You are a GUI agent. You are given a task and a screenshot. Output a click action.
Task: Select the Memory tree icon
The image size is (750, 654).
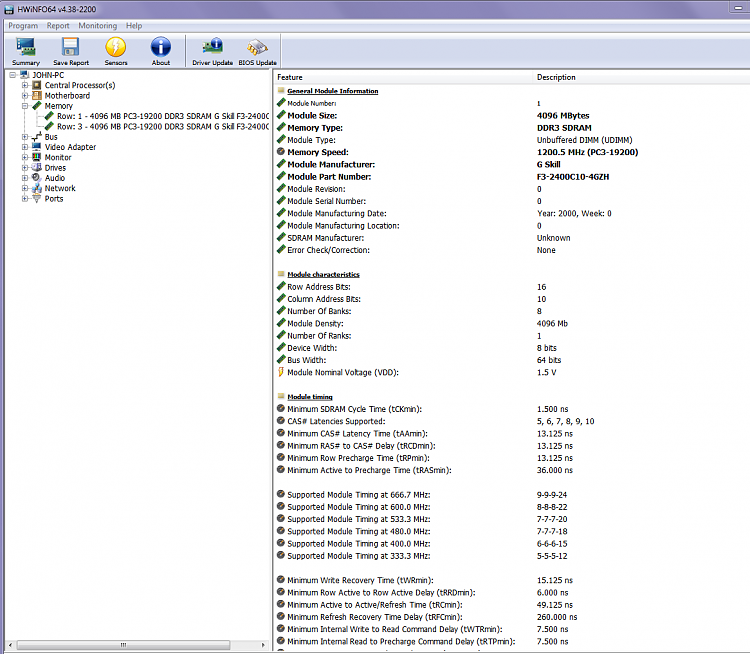(37, 106)
